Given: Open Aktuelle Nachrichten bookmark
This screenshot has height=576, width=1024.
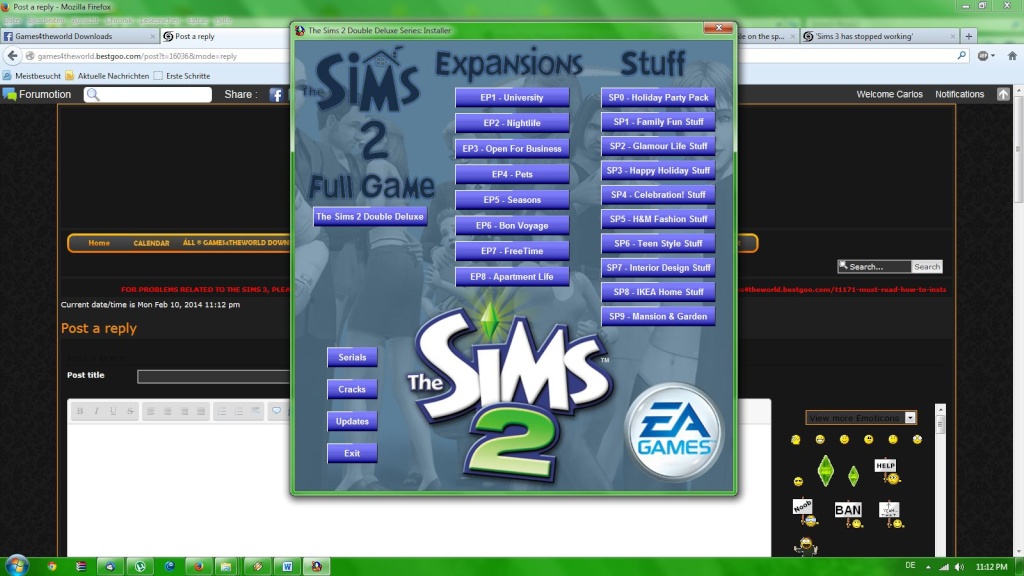Looking at the screenshot, I should [x=107, y=76].
